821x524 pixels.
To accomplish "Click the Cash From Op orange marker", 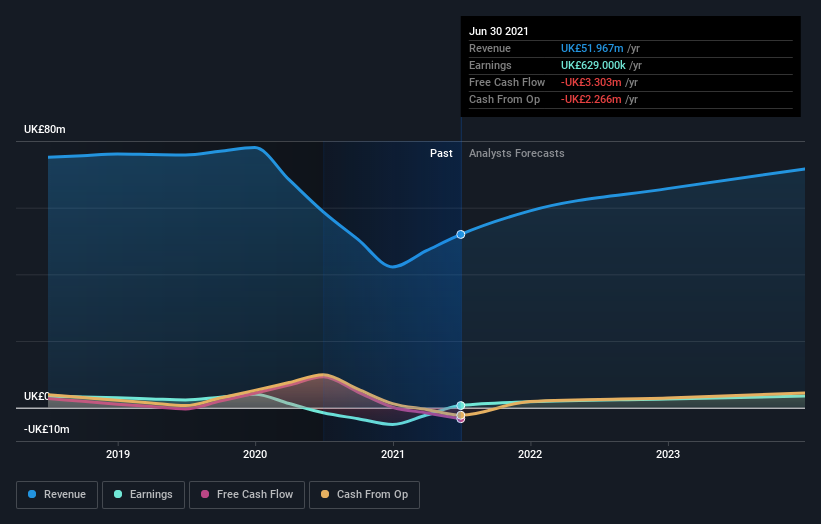I will coord(461,415).
